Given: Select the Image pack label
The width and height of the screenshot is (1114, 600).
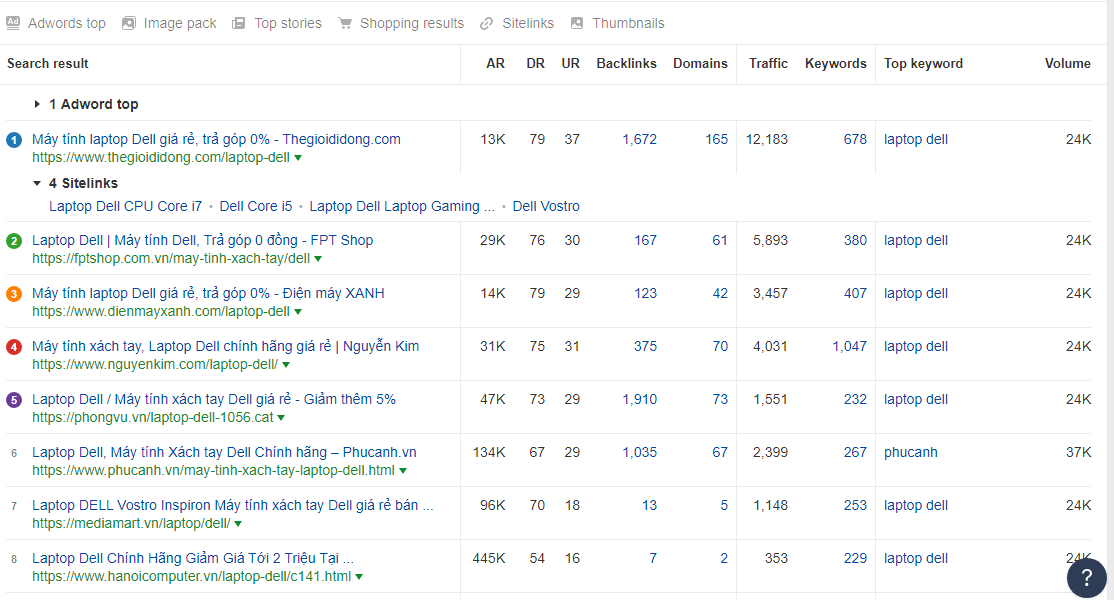Looking at the screenshot, I should [x=180, y=23].
